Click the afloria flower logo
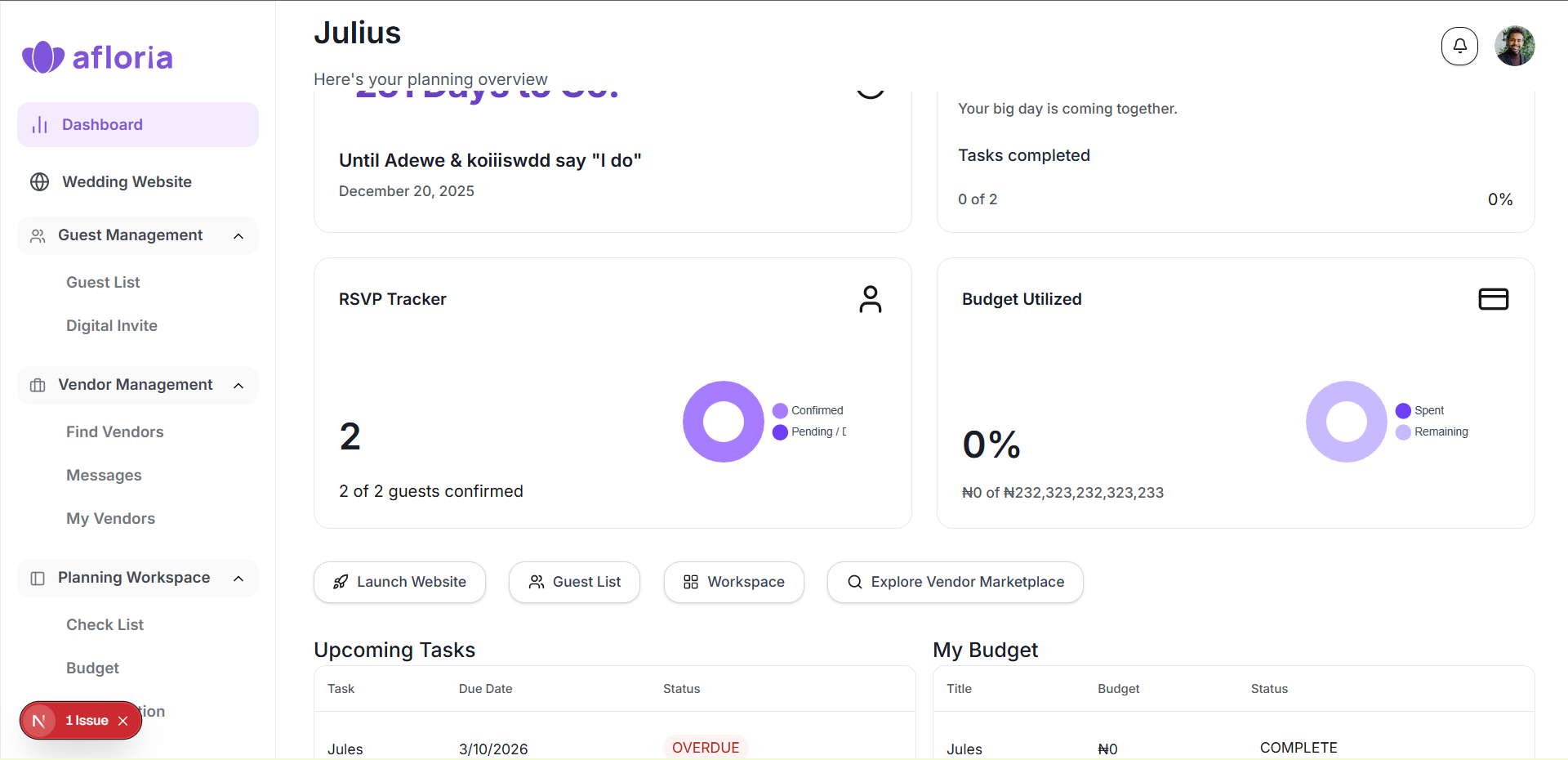The image size is (1568, 760). (43, 57)
